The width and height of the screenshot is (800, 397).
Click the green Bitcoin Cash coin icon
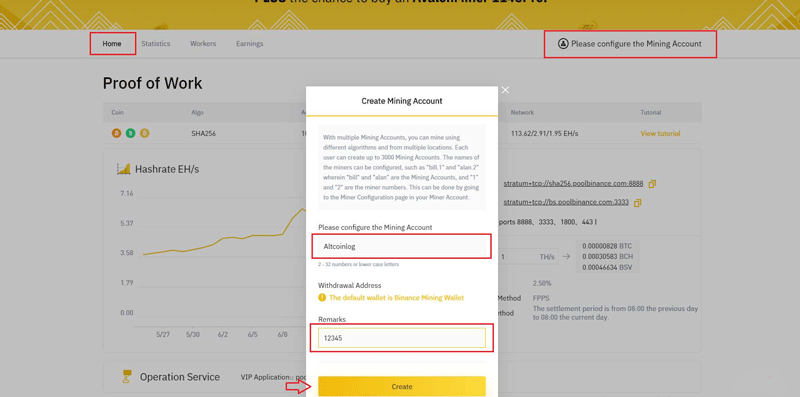131,133
